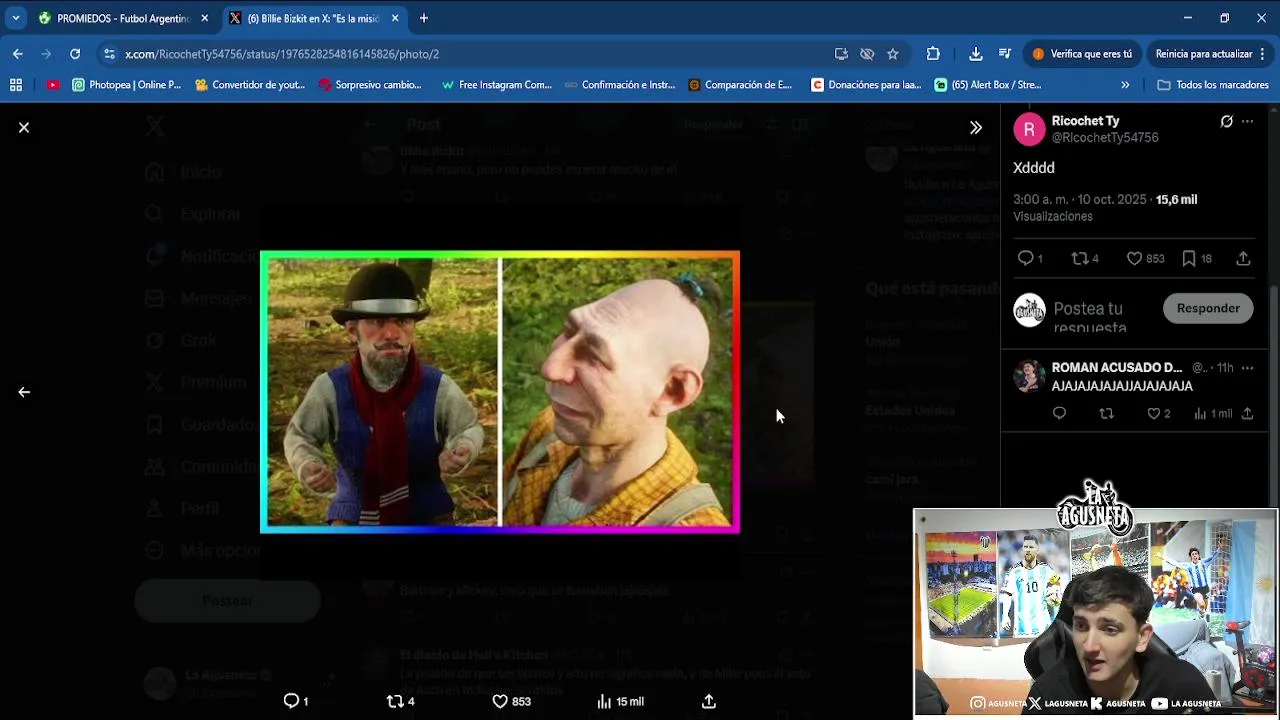Open the Todos los marcadores folder
The width and height of the screenshot is (1280, 720).
coord(1213,85)
